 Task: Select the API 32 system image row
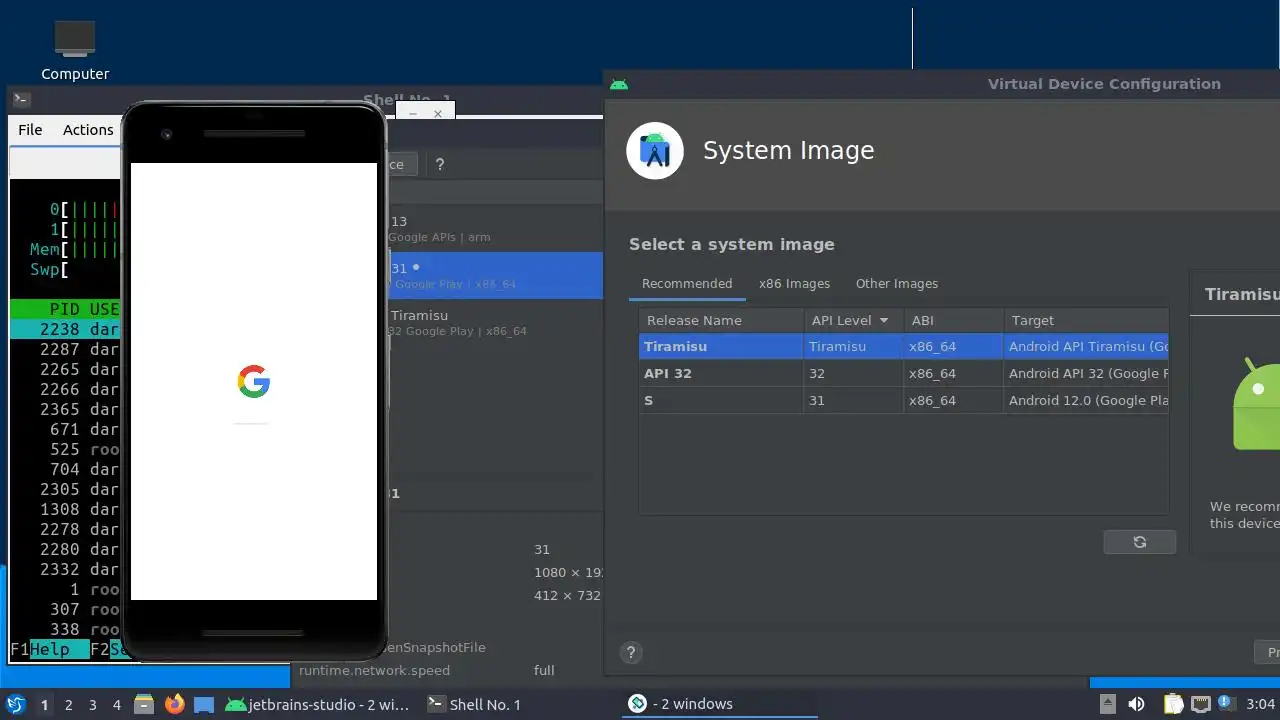[x=904, y=374]
